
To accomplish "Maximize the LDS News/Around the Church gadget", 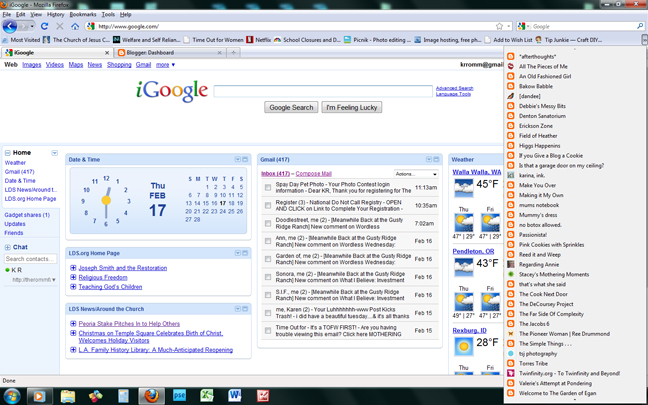I will point(245,309).
